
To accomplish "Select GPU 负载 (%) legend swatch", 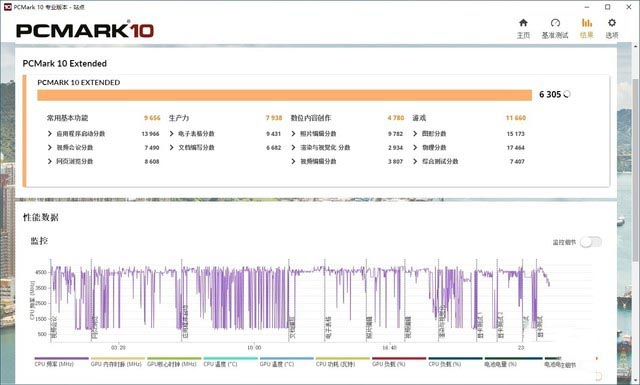I will [399, 358].
